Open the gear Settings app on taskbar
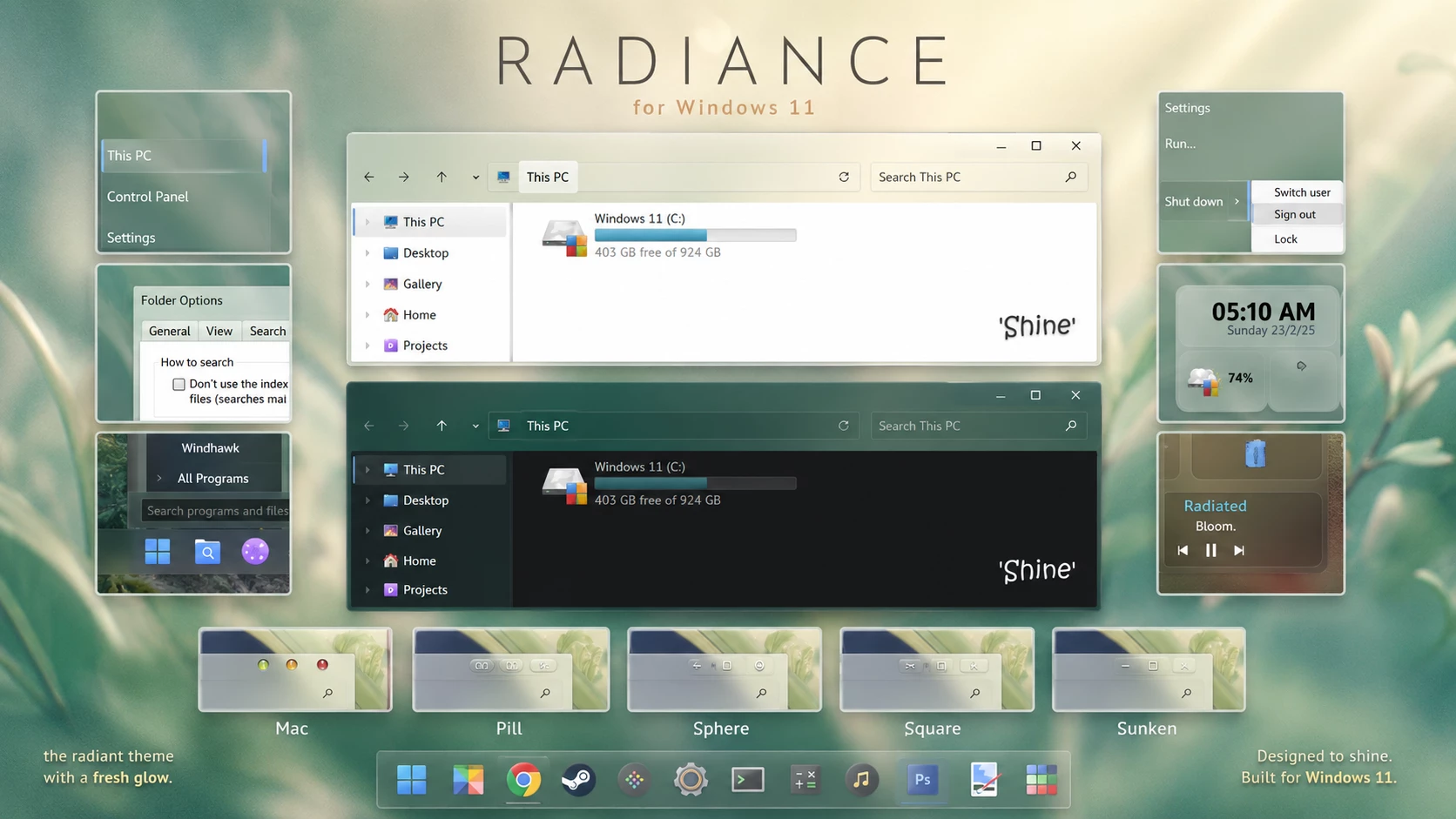The height and width of the screenshot is (819, 1456). click(691, 780)
